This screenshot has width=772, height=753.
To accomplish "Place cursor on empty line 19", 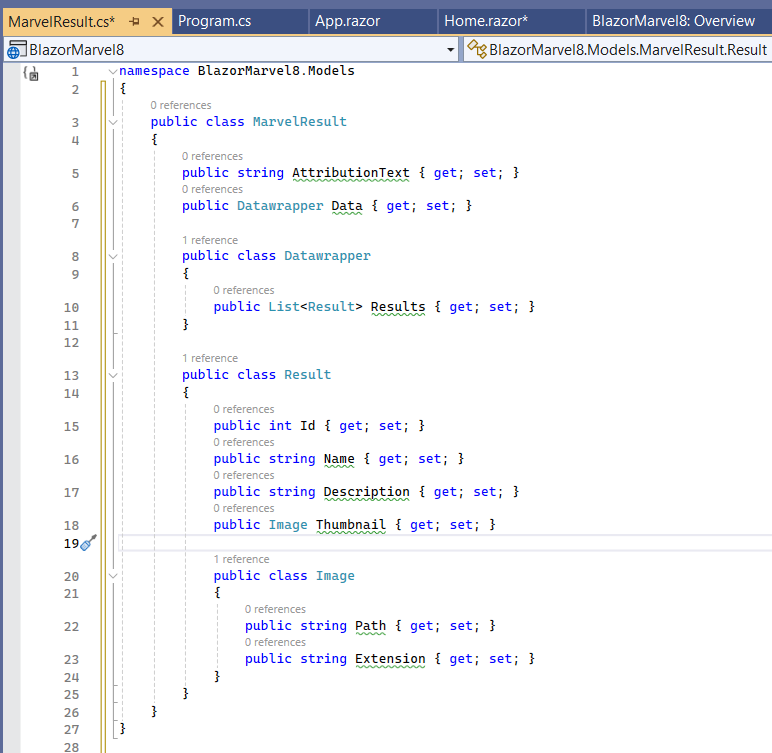I will [443, 543].
